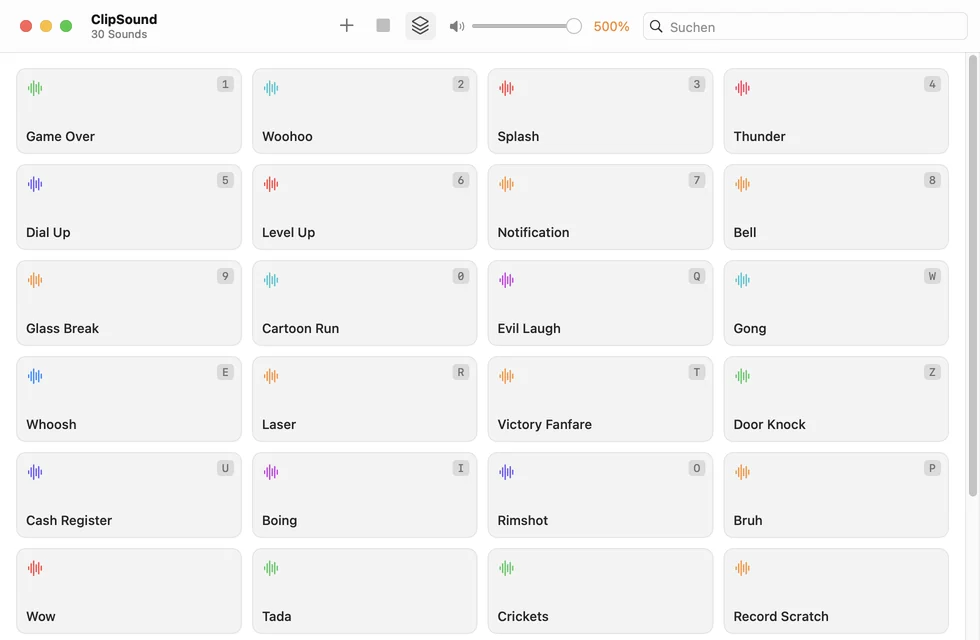
Task: Click the Wow label
Action: point(41,616)
